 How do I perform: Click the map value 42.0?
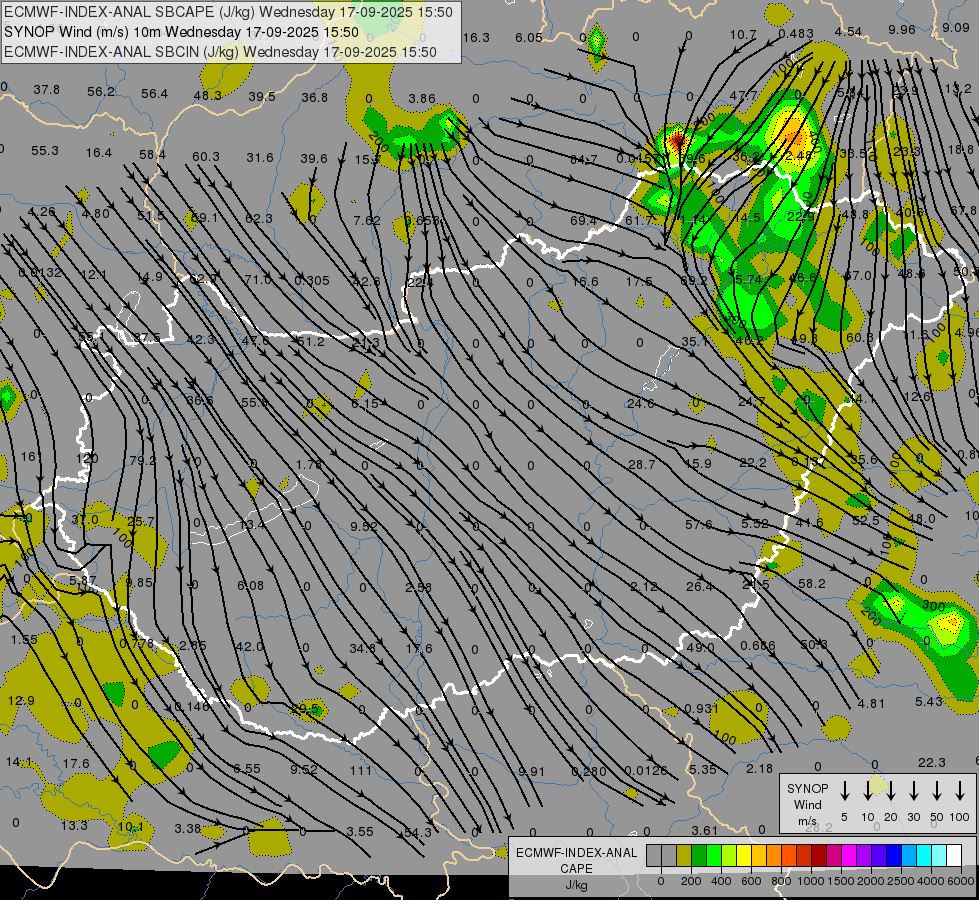[250, 646]
